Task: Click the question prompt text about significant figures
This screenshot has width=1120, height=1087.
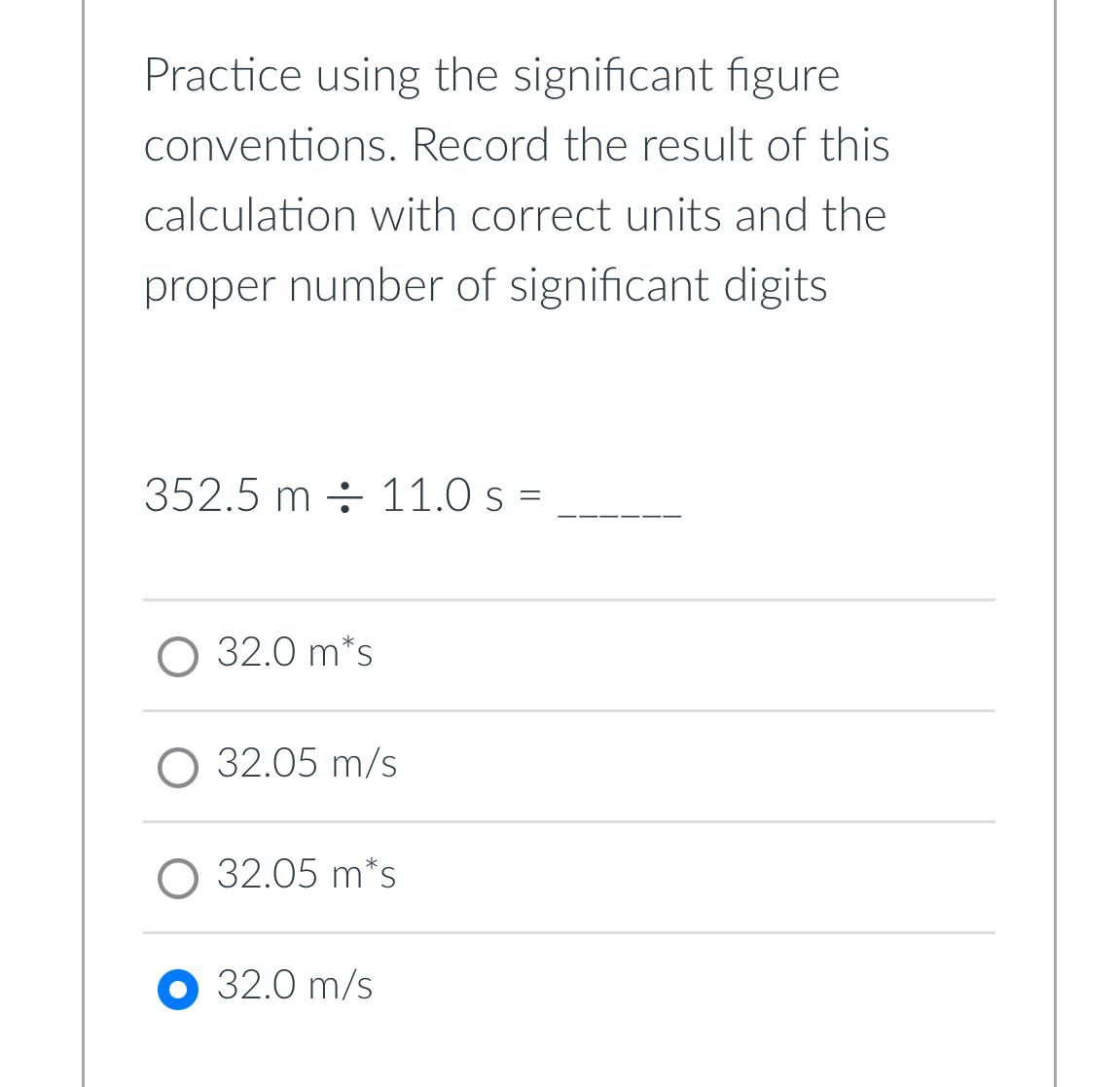Action: click(x=516, y=180)
